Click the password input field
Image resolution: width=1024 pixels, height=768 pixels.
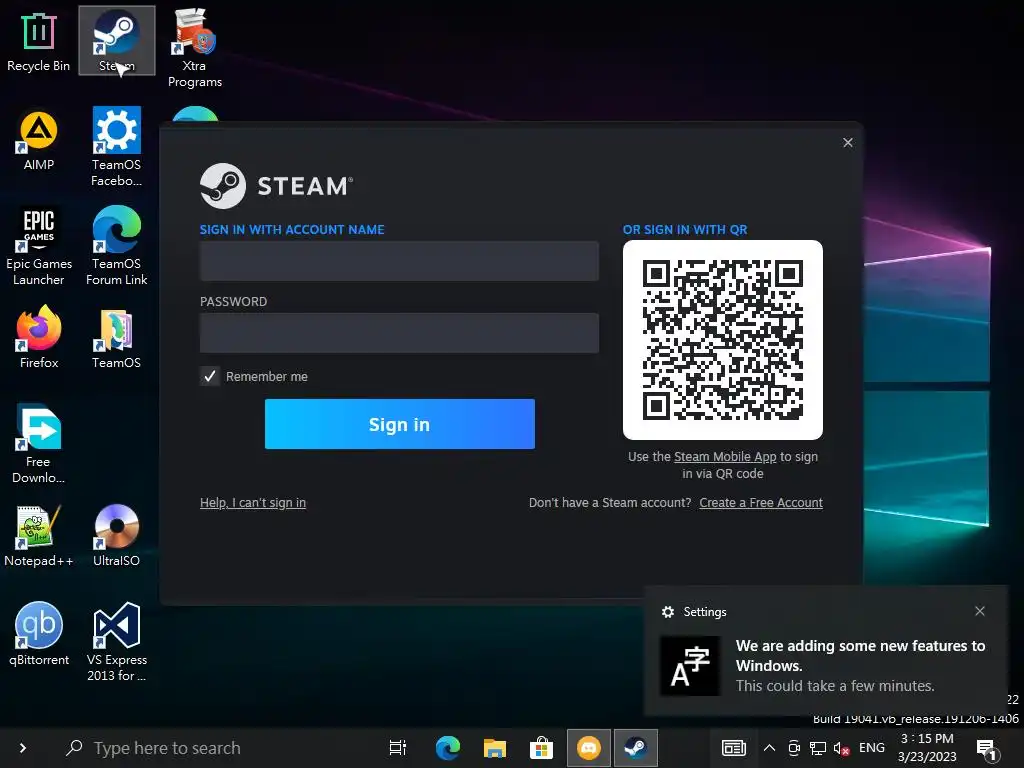[x=399, y=333]
